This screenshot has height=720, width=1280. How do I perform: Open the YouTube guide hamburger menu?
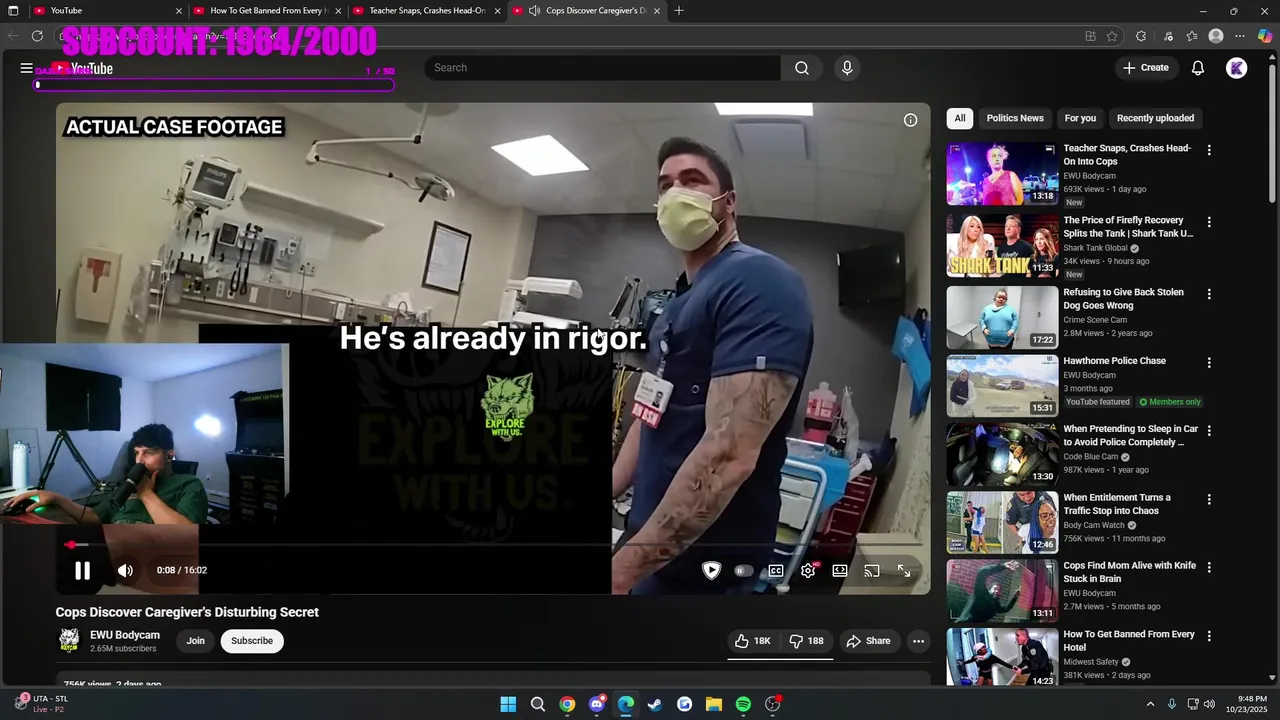pyautogui.click(x=27, y=68)
